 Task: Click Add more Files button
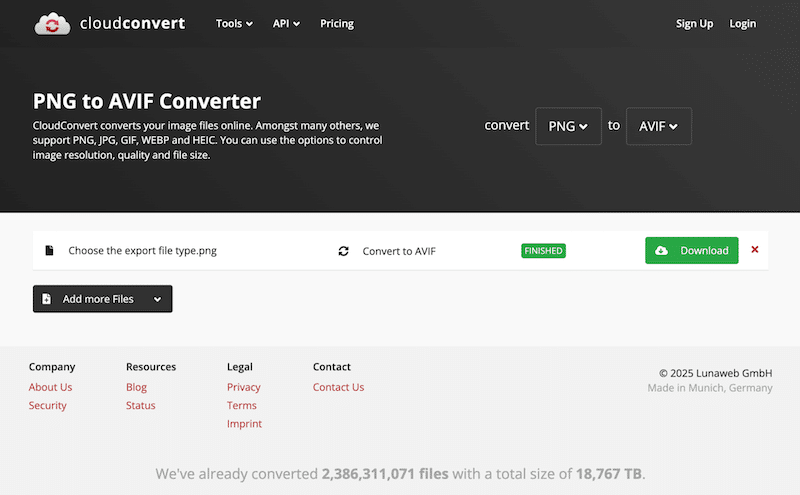pyautogui.click(x=103, y=299)
